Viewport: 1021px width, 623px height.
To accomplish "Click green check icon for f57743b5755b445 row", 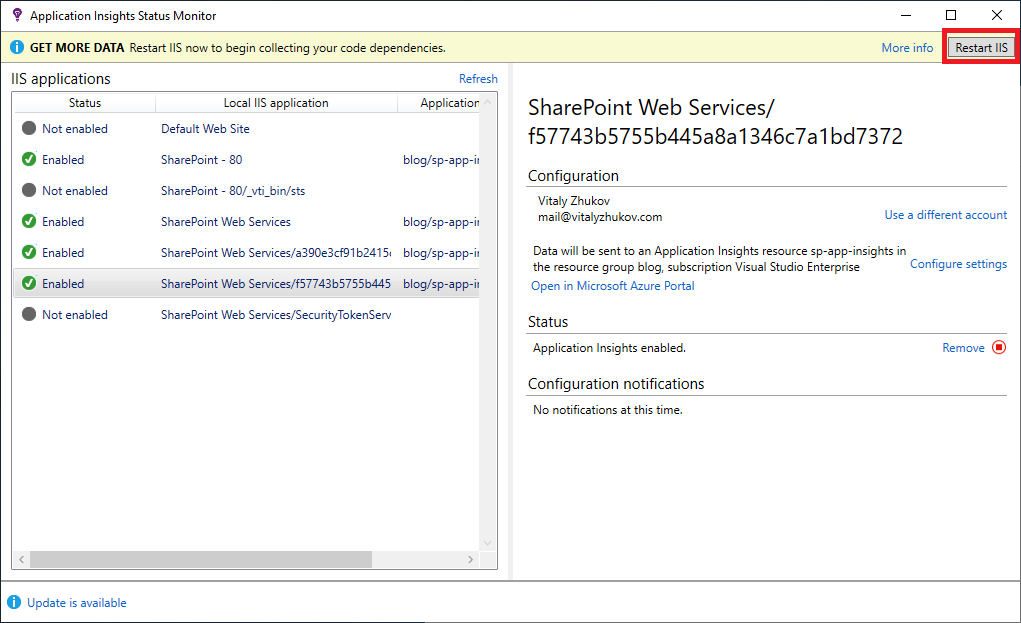I will [29, 283].
